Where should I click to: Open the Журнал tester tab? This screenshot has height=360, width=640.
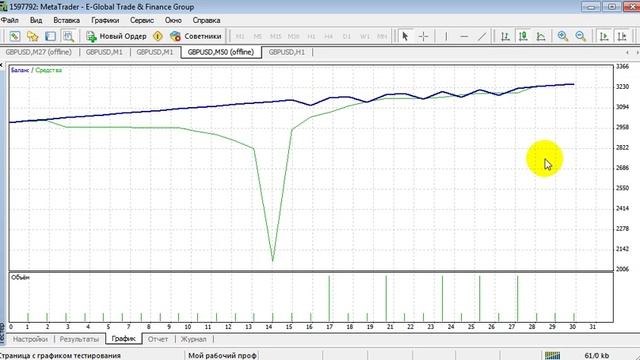[193, 339]
